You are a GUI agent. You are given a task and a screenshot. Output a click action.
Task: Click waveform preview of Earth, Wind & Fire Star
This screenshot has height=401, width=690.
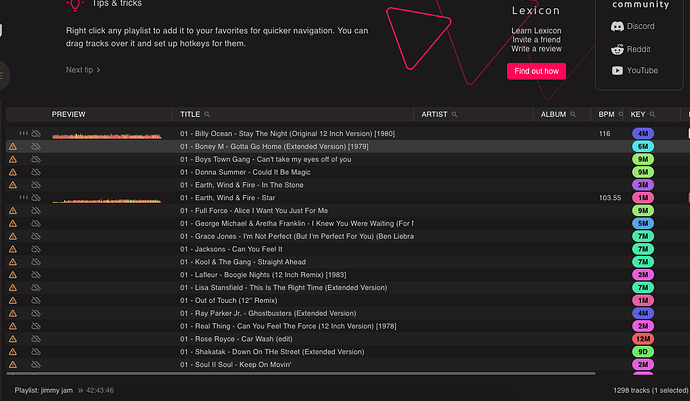pyautogui.click(x=106, y=199)
